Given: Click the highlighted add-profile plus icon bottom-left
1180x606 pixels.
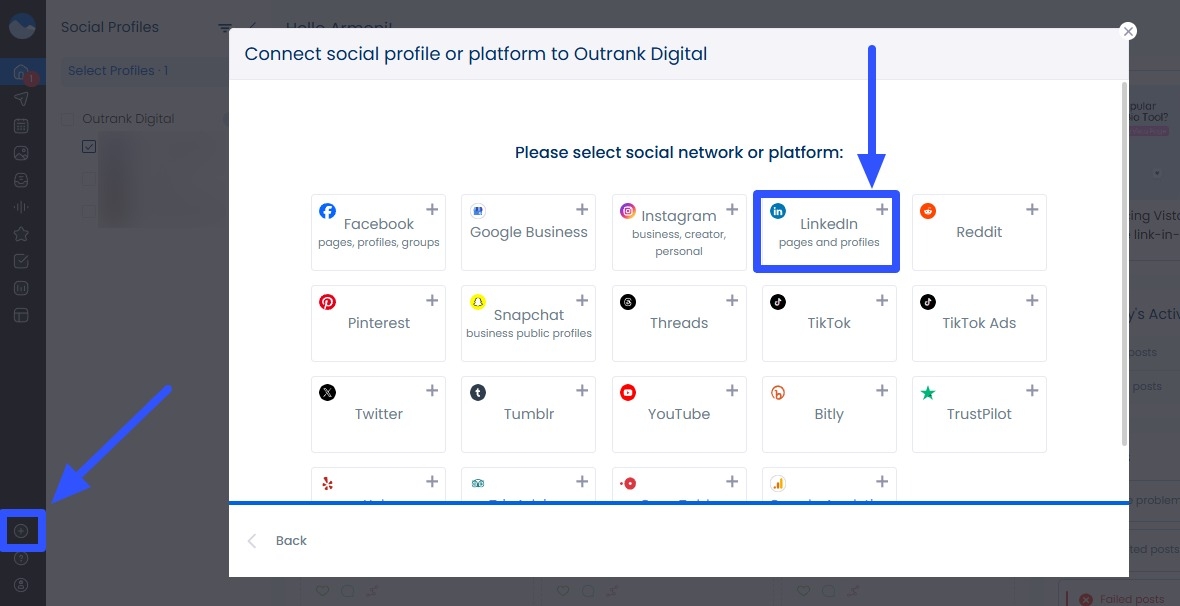Looking at the screenshot, I should coord(21,530).
